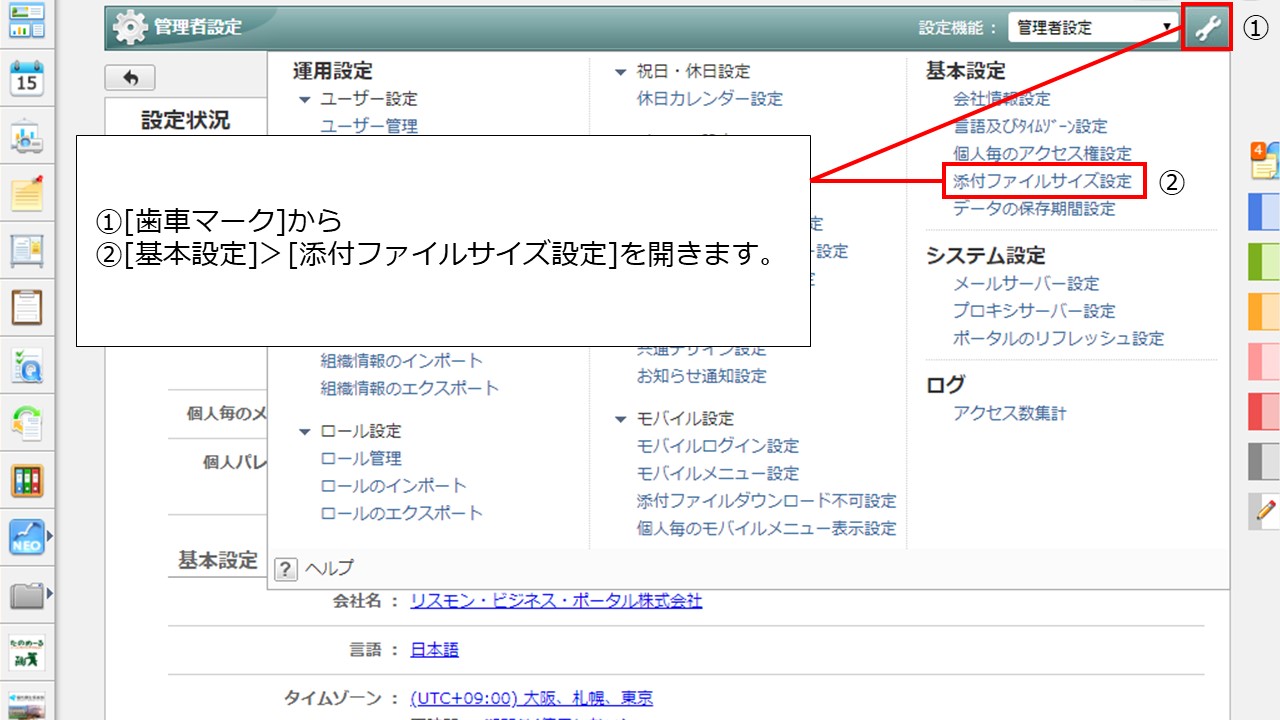Select the green color swatch

tap(1264, 262)
